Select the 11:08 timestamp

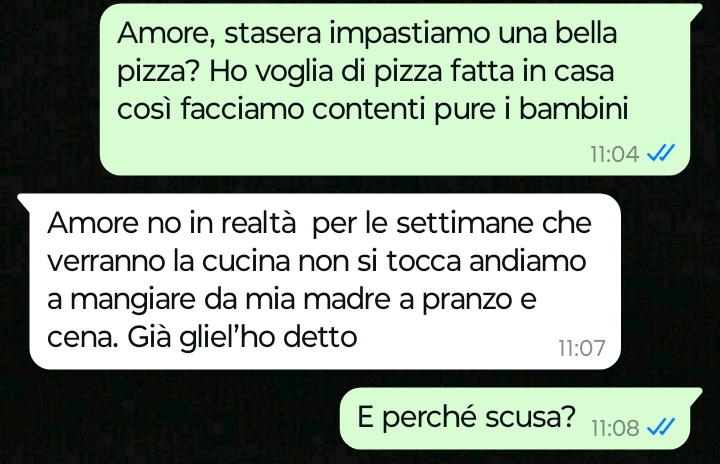(615, 428)
